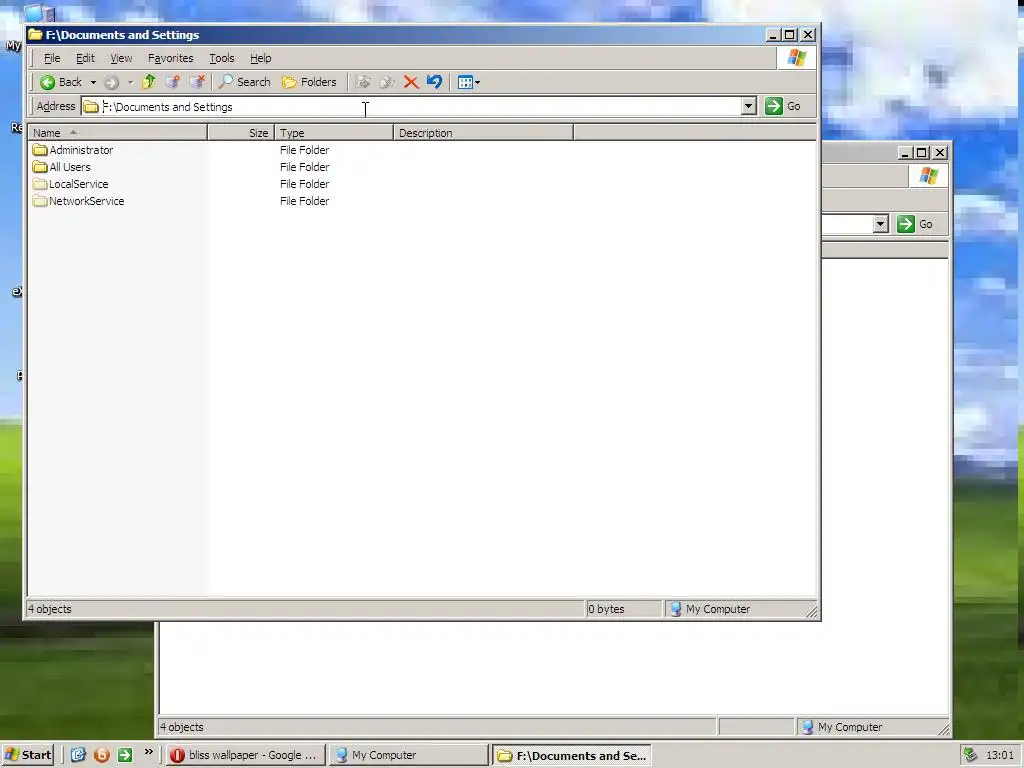Go up one folder level
Image resolution: width=1024 pixels, height=768 pixels.
tap(149, 82)
